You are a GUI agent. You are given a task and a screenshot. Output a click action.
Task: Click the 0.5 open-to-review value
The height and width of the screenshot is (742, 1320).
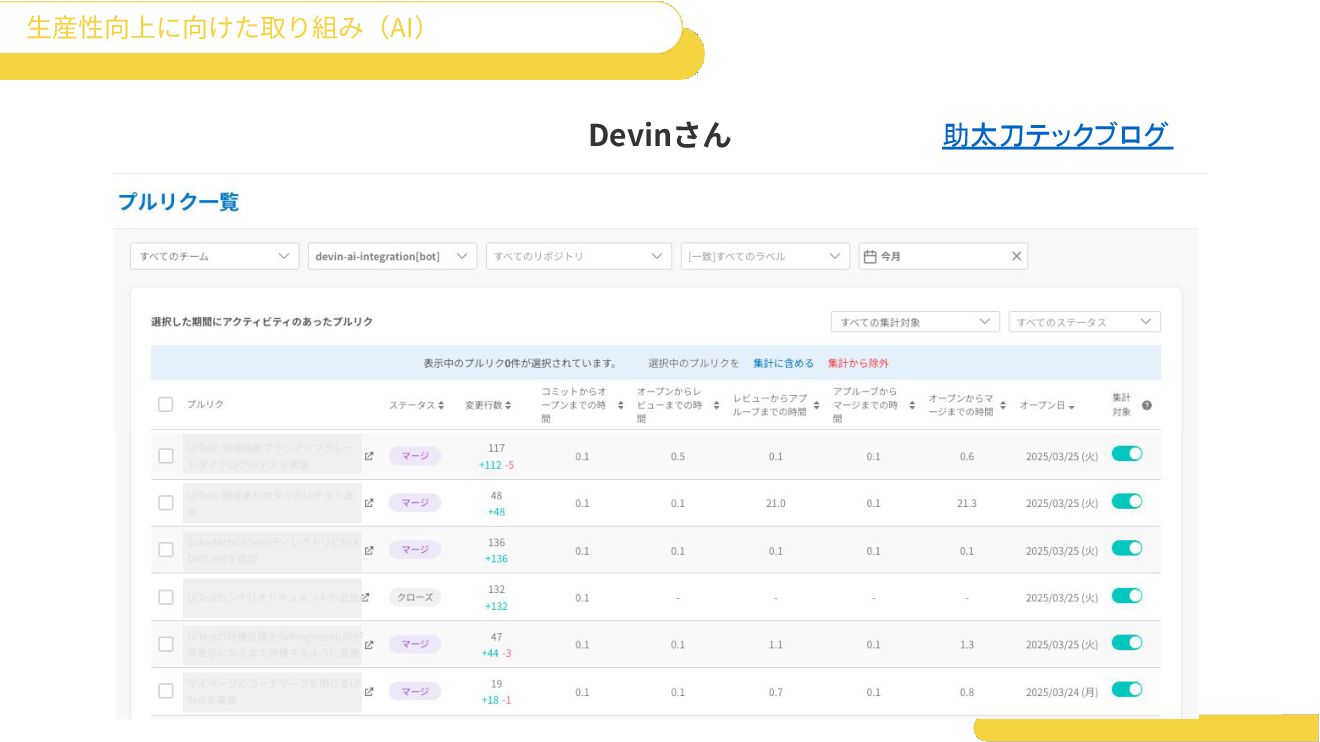(678, 456)
